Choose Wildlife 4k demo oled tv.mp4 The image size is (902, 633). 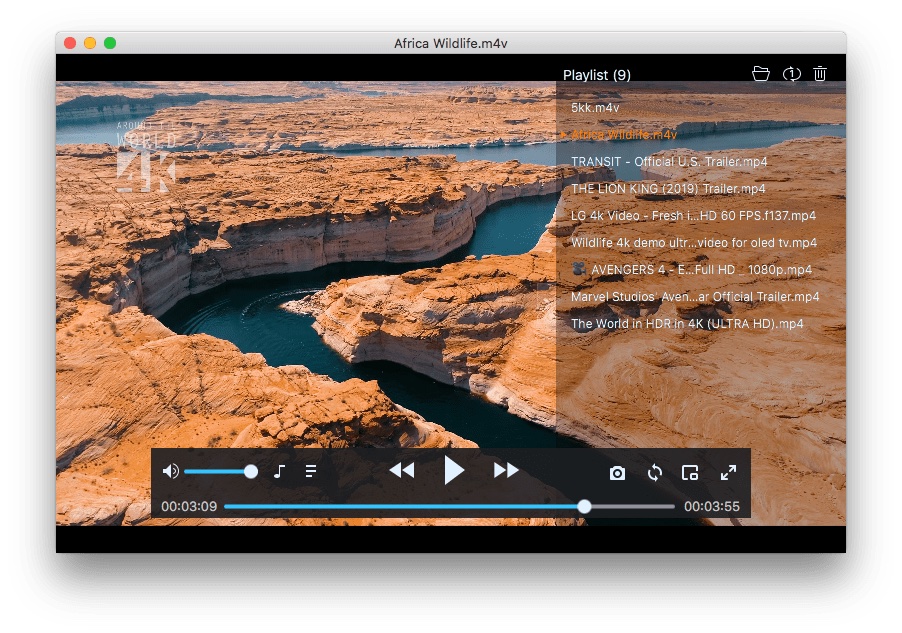click(x=694, y=243)
